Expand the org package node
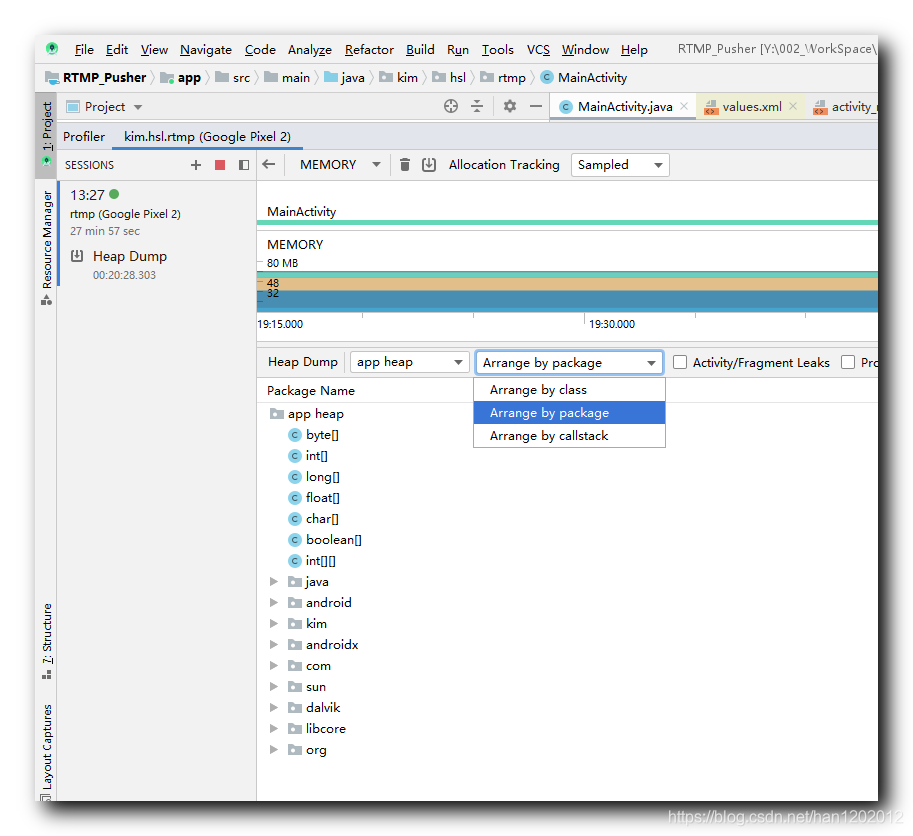Image resolution: width=913 pixels, height=836 pixels. tap(274, 749)
